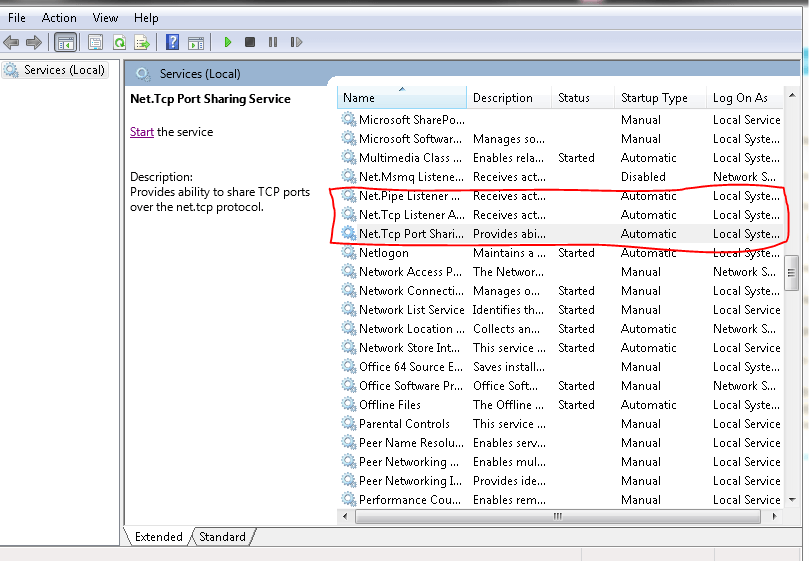Click the Pause Service toolbar icon
Screen dimensions: 809x561
pyautogui.click(x=272, y=42)
